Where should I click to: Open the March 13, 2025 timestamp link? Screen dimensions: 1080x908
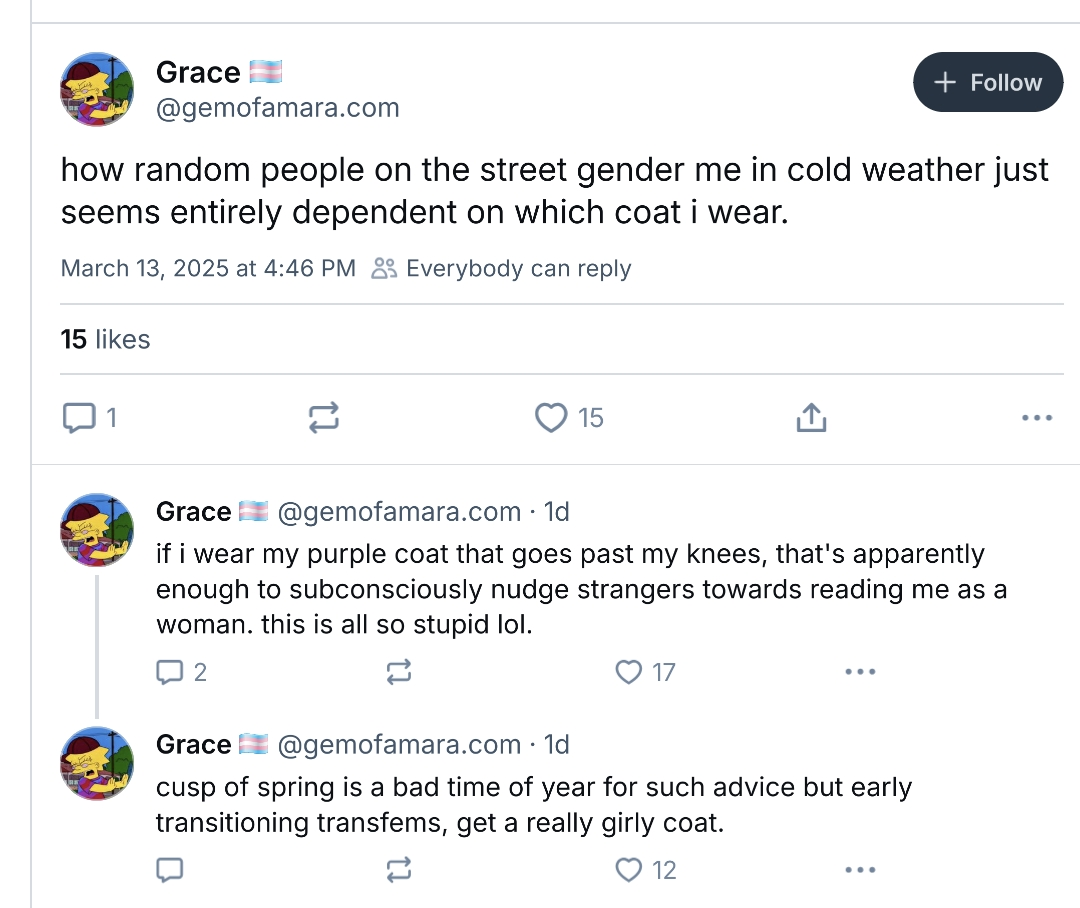coord(208,269)
